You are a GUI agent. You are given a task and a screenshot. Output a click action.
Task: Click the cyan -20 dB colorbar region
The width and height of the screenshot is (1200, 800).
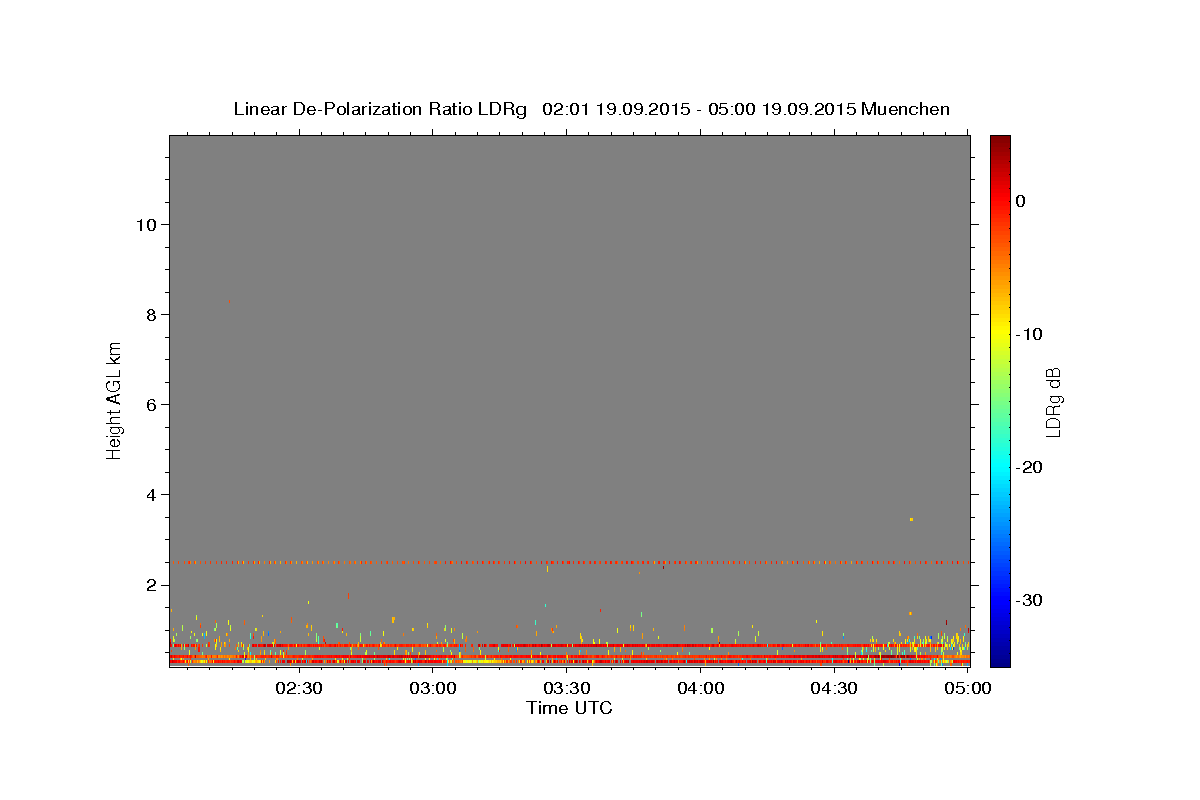click(1000, 467)
